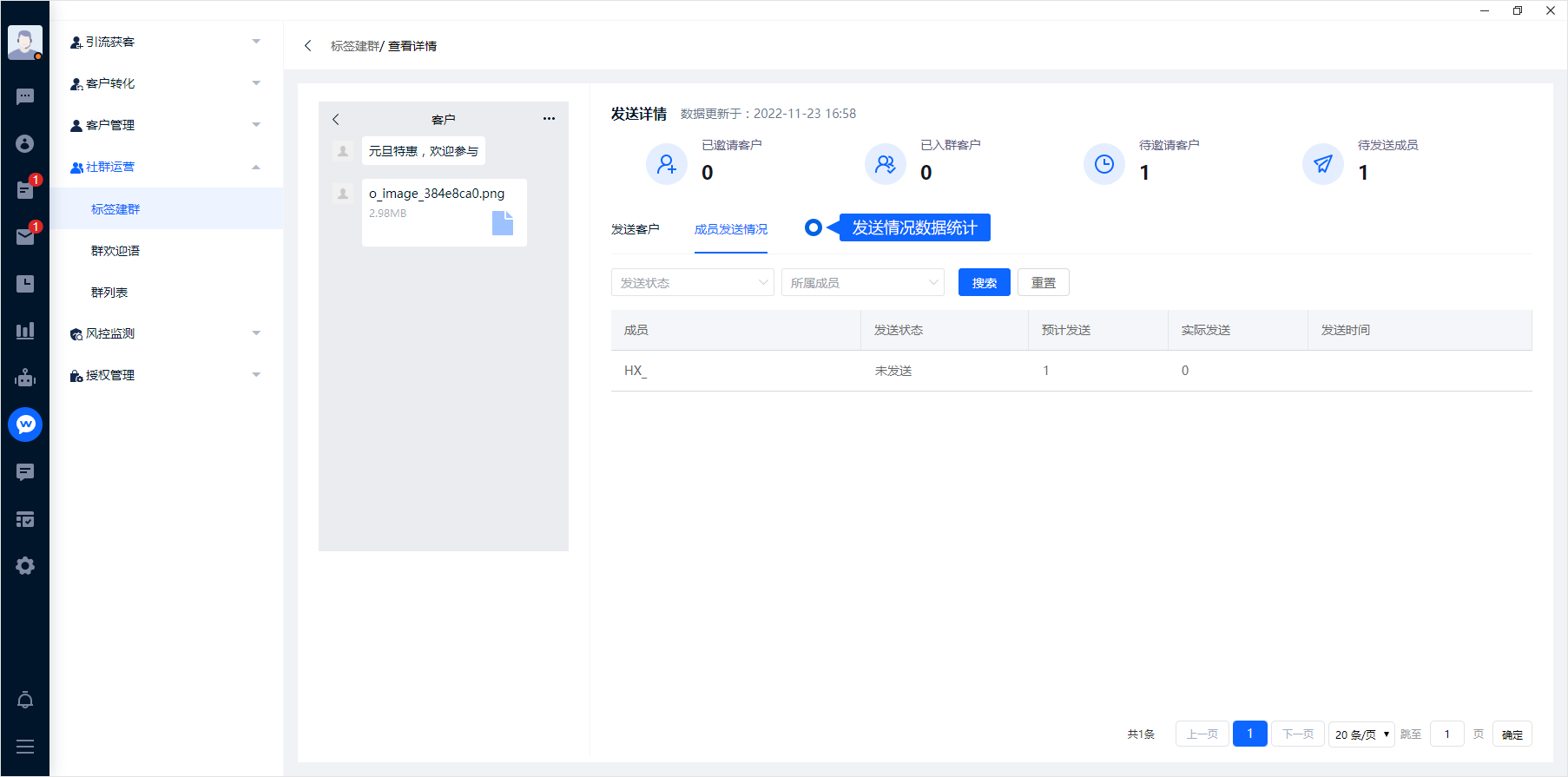Open the o_image_384e8ca0.png file attachment

[445, 213]
